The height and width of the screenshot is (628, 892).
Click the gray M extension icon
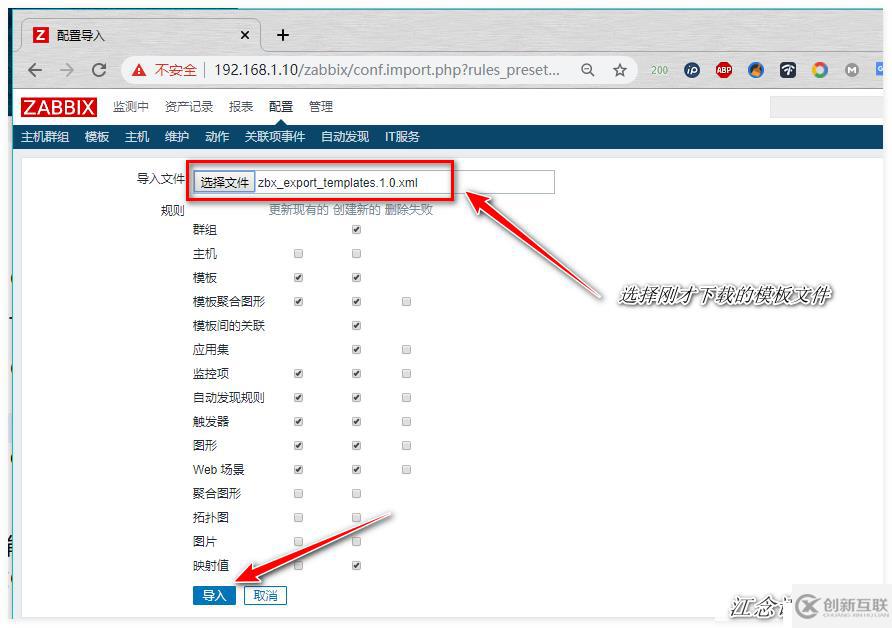point(852,70)
